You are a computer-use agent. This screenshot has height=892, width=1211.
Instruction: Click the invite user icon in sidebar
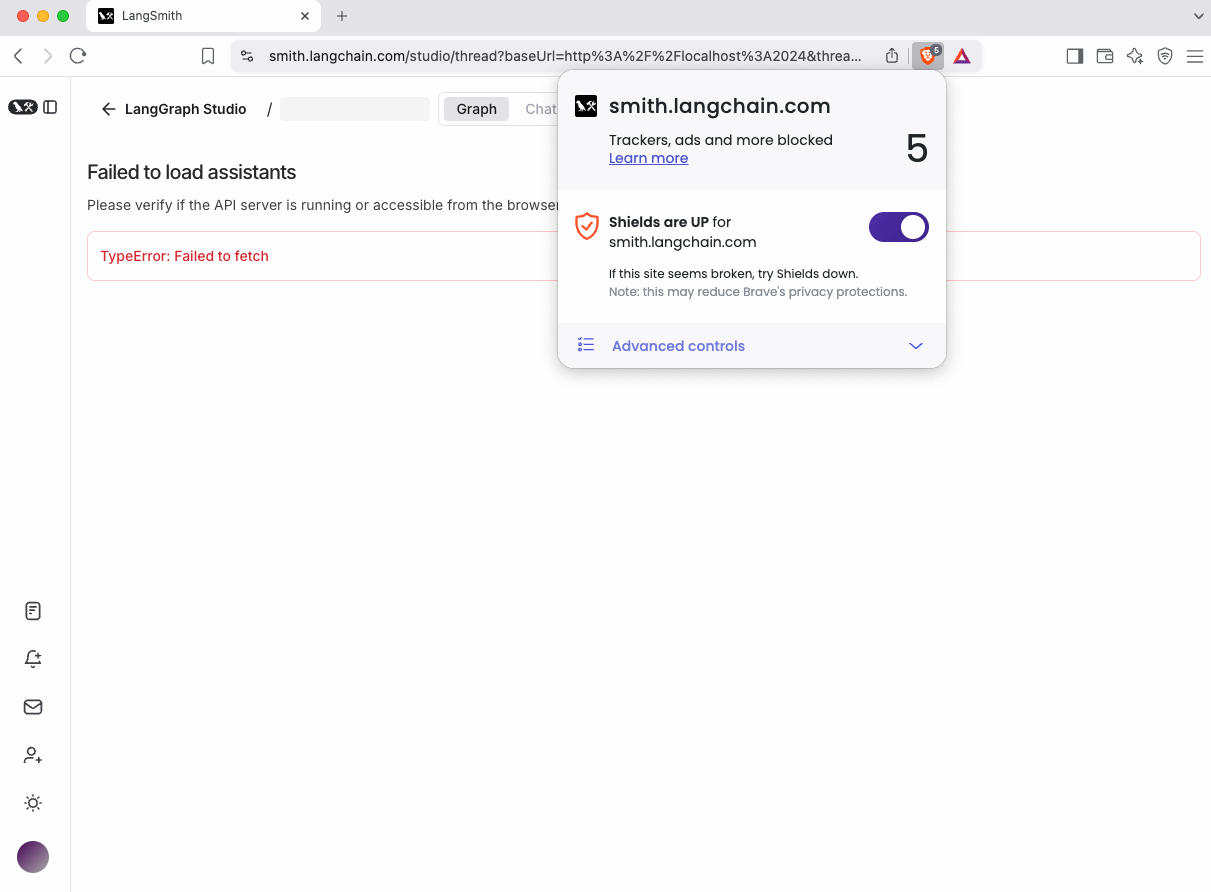point(33,755)
